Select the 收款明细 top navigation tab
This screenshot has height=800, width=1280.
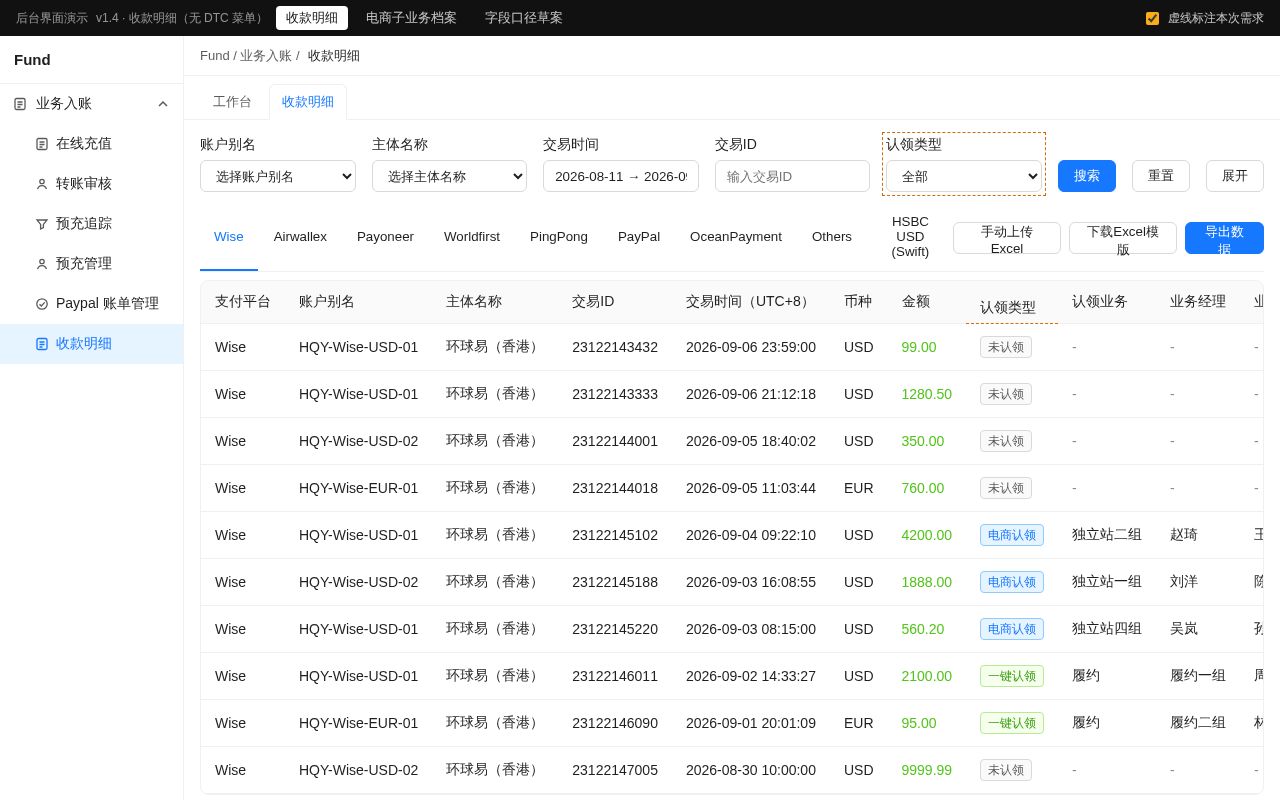(x=312, y=18)
